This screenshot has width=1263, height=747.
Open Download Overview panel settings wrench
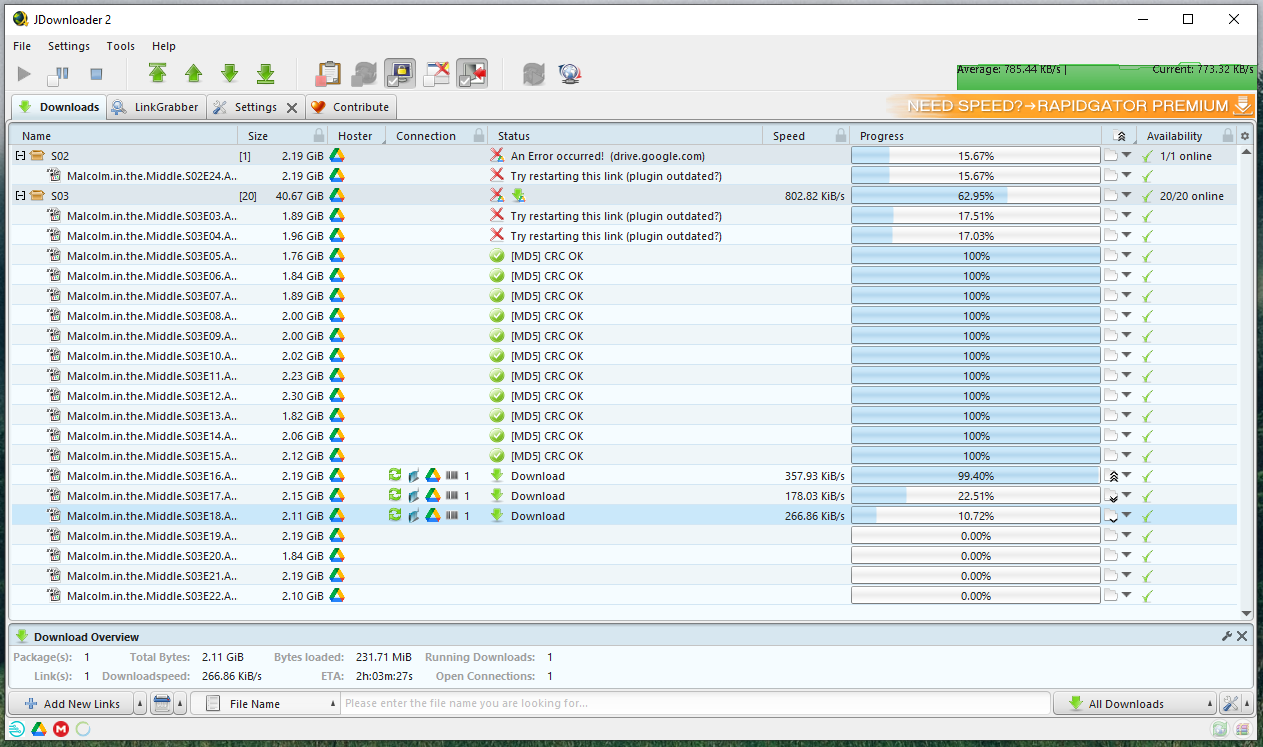coord(1227,636)
